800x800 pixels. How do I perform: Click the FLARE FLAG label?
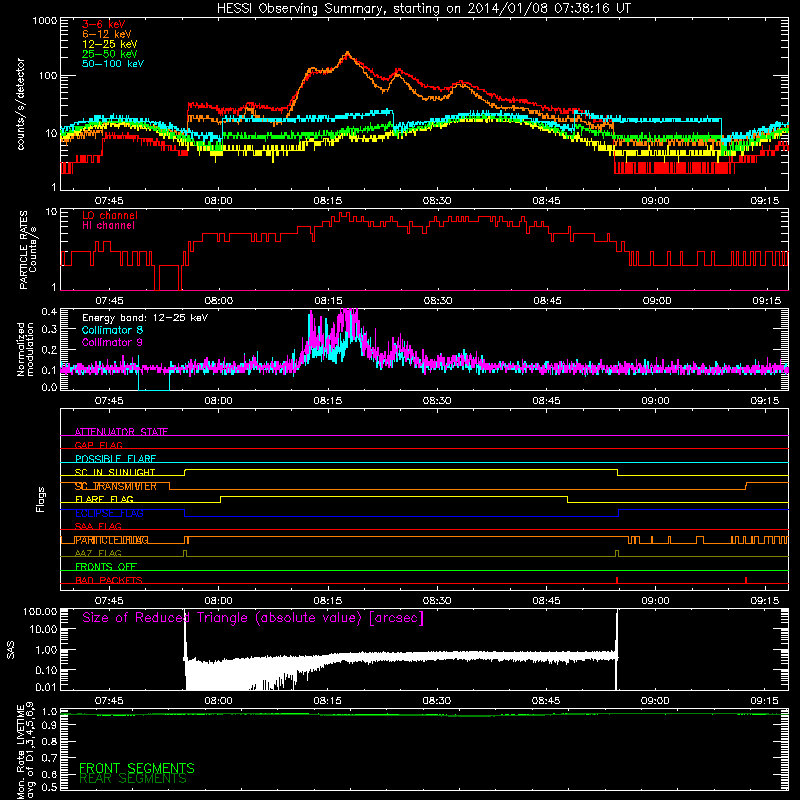coord(104,499)
